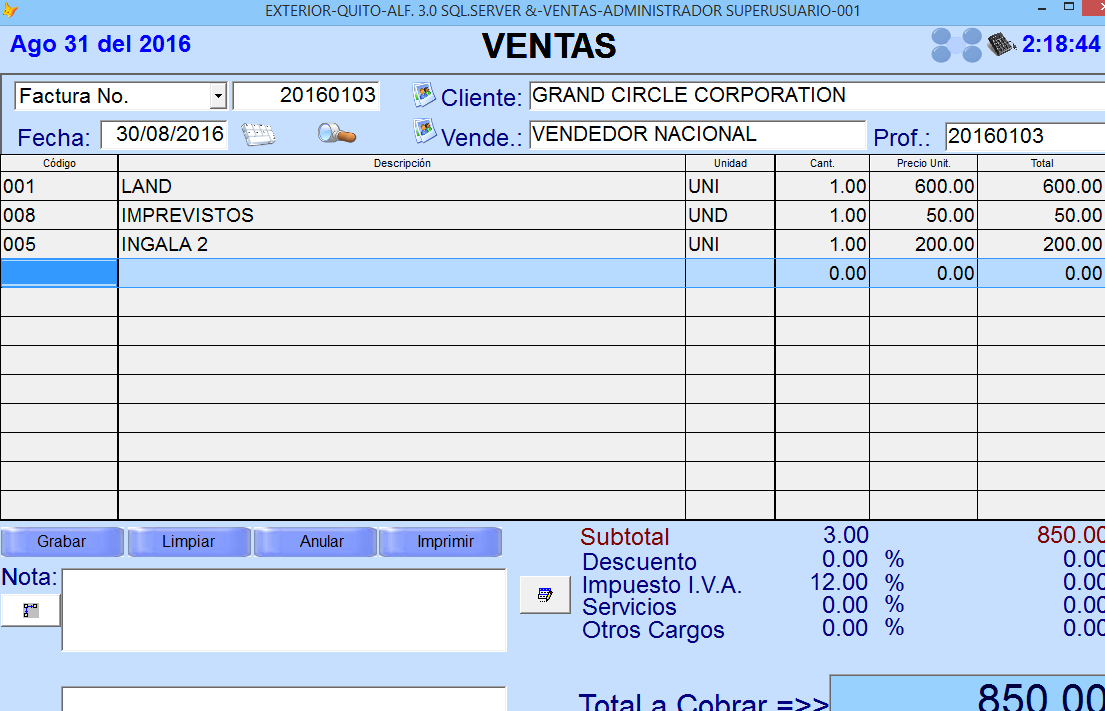Screen dimensions: 1105x711
Task: Open seller lookup icon beside Vende.
Action: tap(425, 132)
